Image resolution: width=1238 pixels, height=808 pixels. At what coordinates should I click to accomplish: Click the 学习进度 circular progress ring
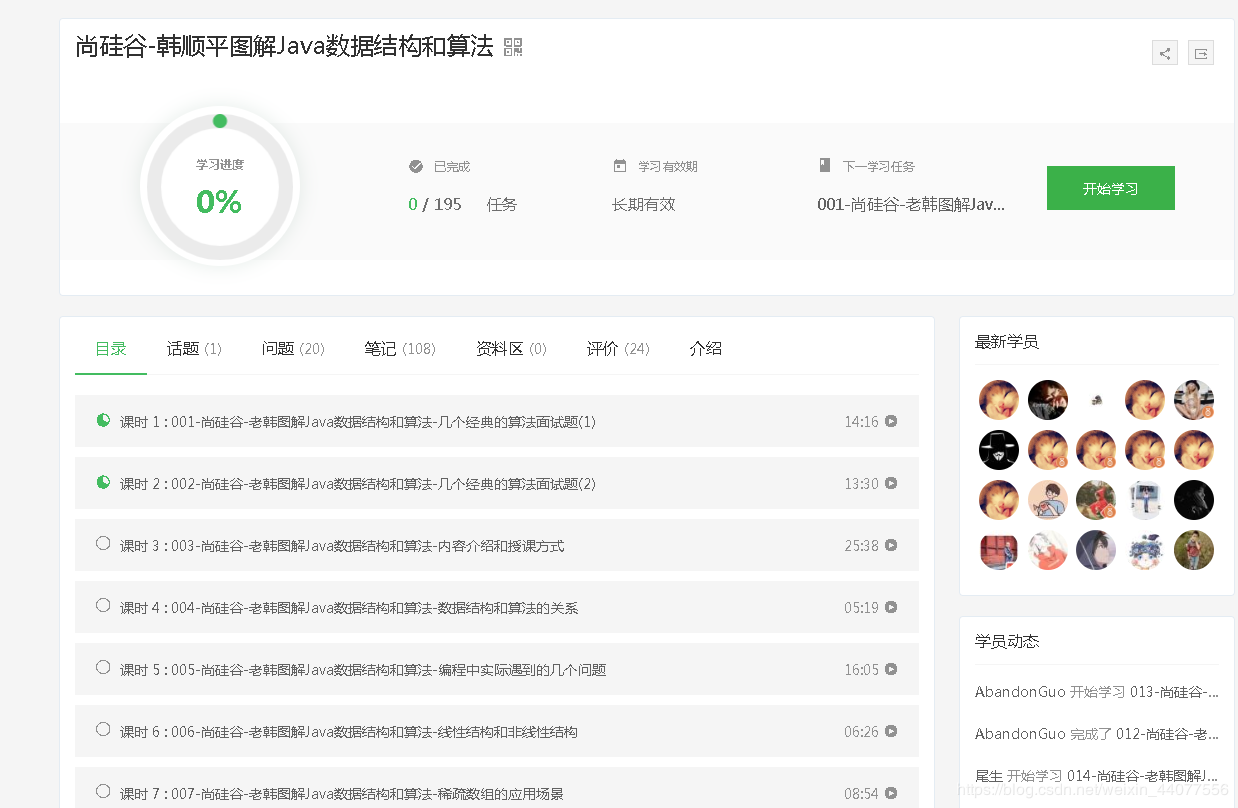click(x=219, y=187)
